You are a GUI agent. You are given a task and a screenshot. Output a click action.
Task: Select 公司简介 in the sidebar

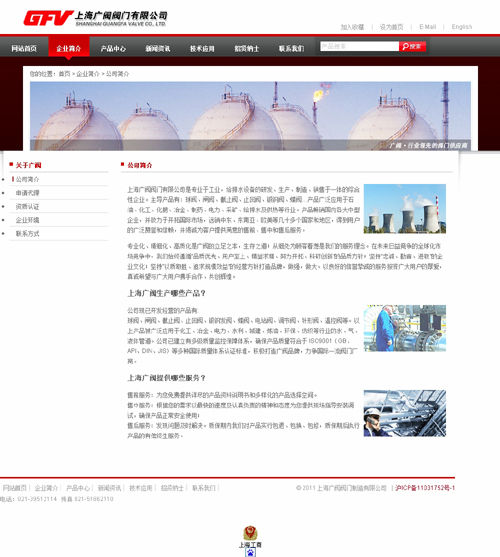tap(27, 179)
